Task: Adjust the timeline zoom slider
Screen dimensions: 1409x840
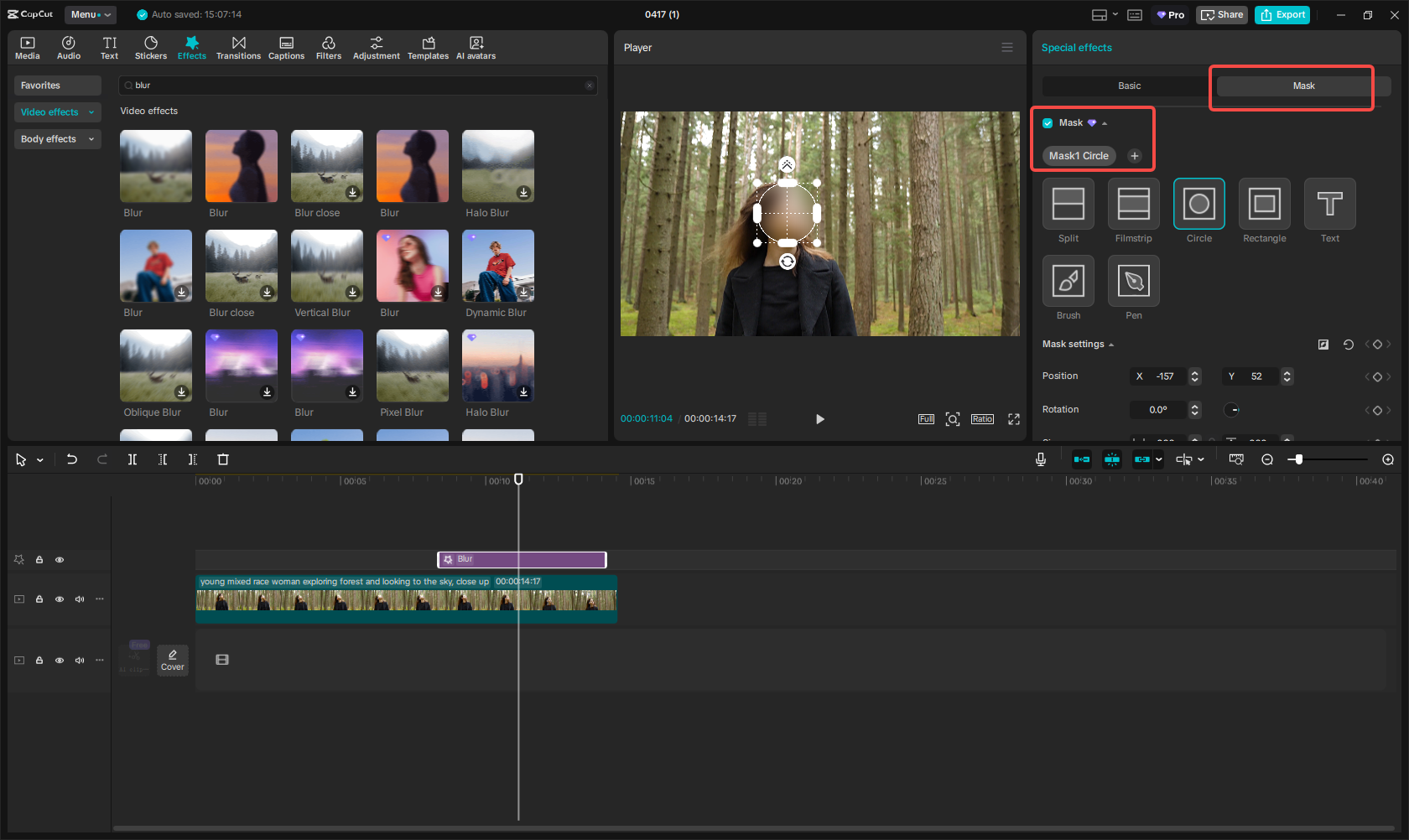Action: (1298, 459)
